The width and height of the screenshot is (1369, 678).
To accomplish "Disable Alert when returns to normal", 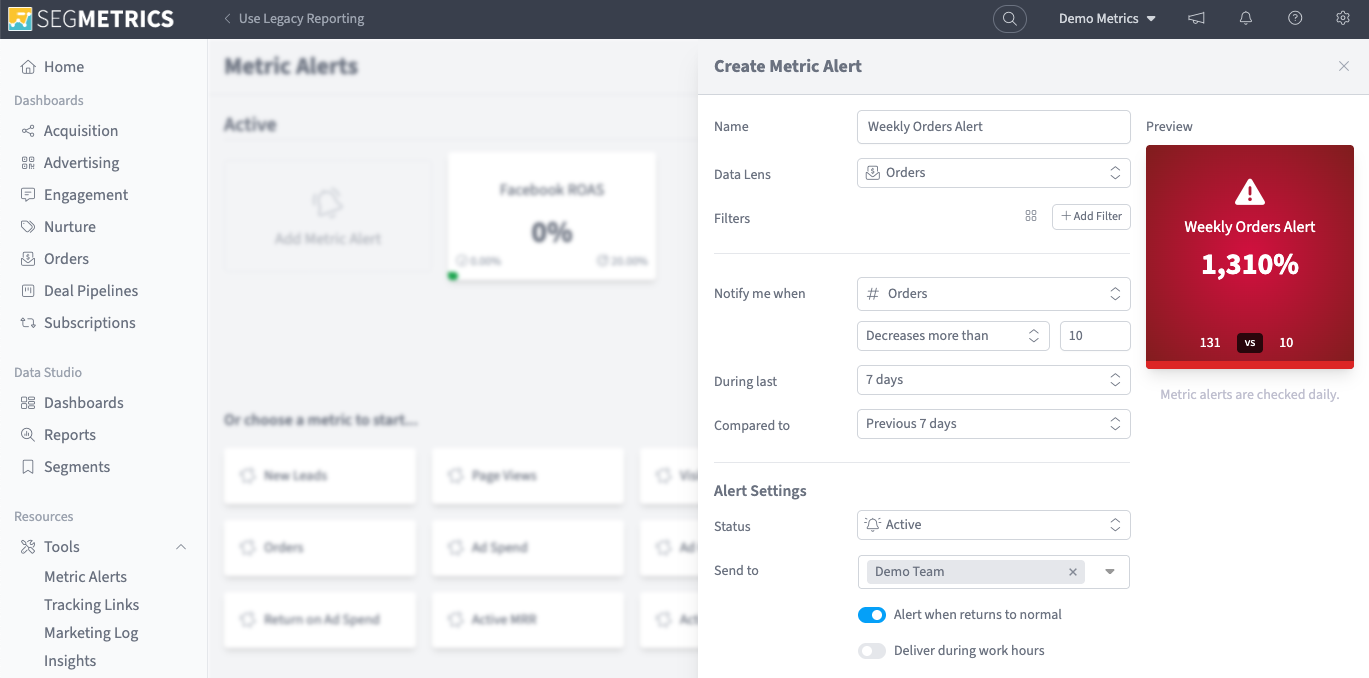I will coord(871,614).
